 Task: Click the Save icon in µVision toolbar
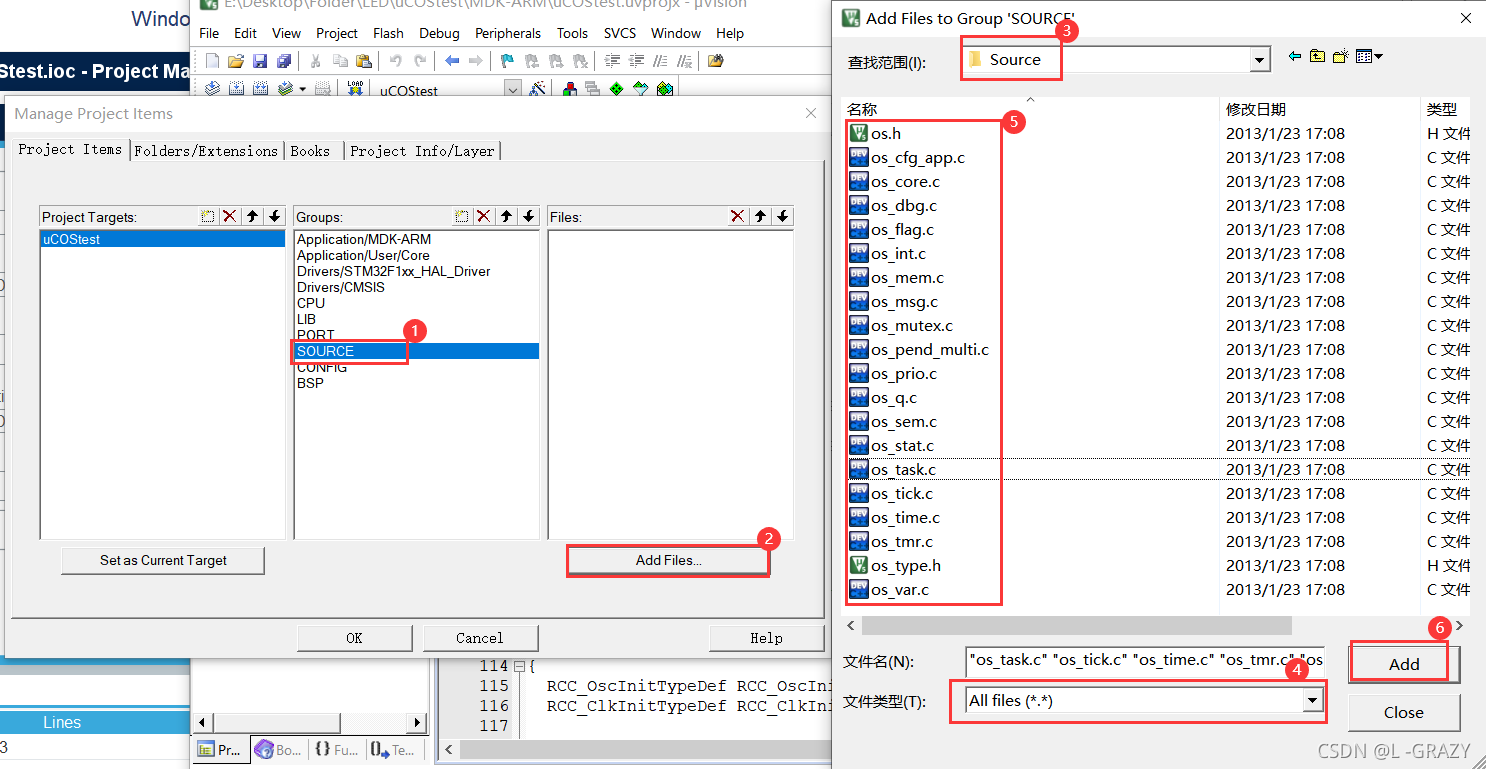[x=260, y=61]
